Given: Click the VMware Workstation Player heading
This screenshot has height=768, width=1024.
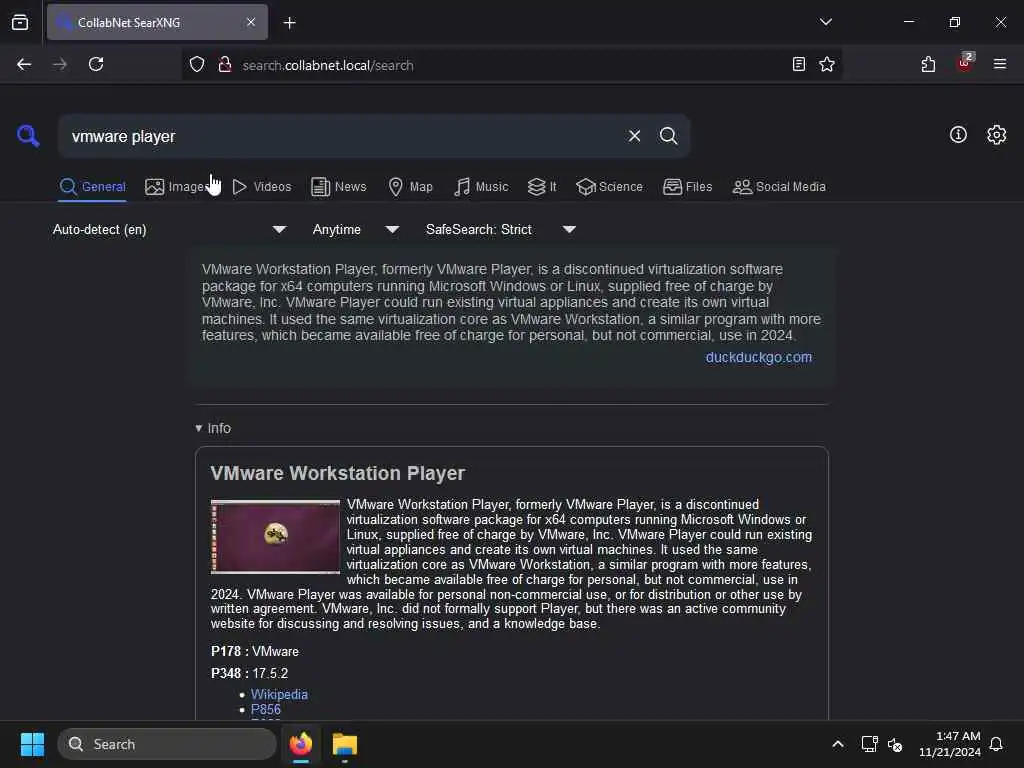Looking at the screenshot, I should [x=338, y=473].
